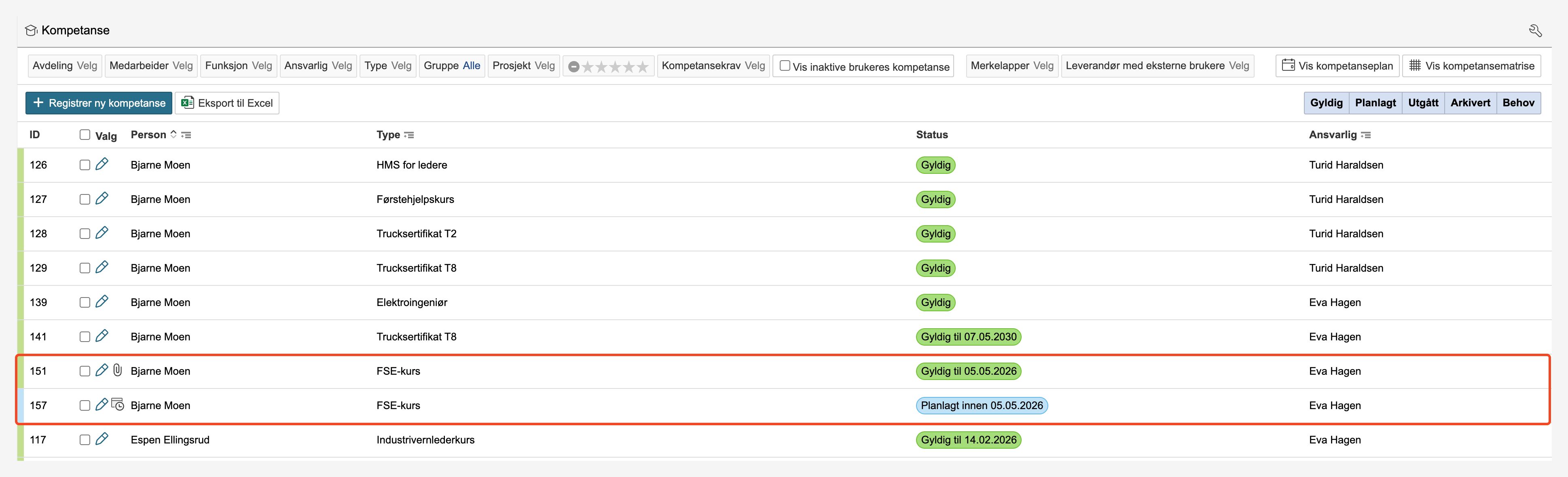Open the Avdeling filter dropdown
The image size is (1568, 477).
[x=65, y=66]
